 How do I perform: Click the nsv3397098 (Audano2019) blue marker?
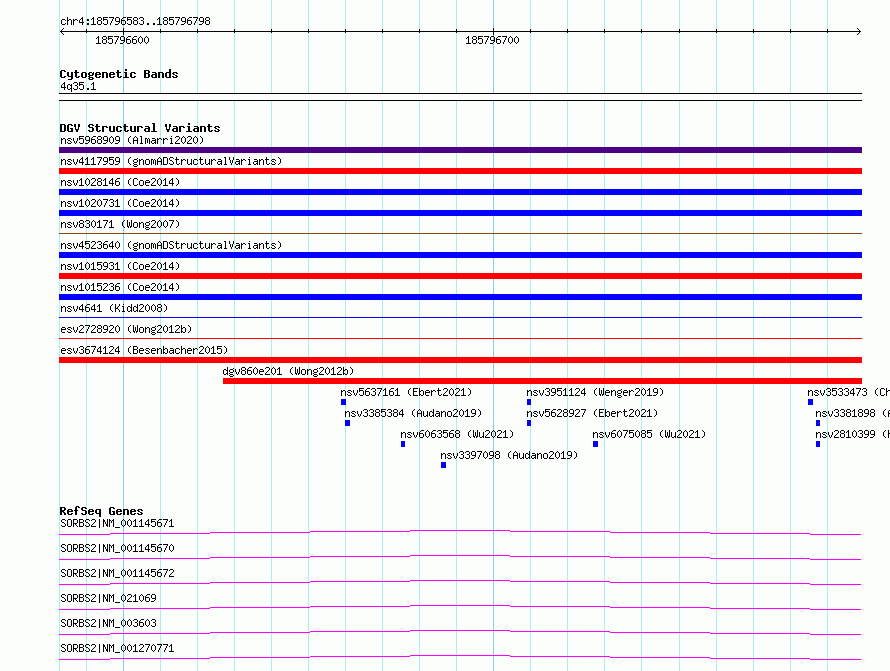(443, 465)
